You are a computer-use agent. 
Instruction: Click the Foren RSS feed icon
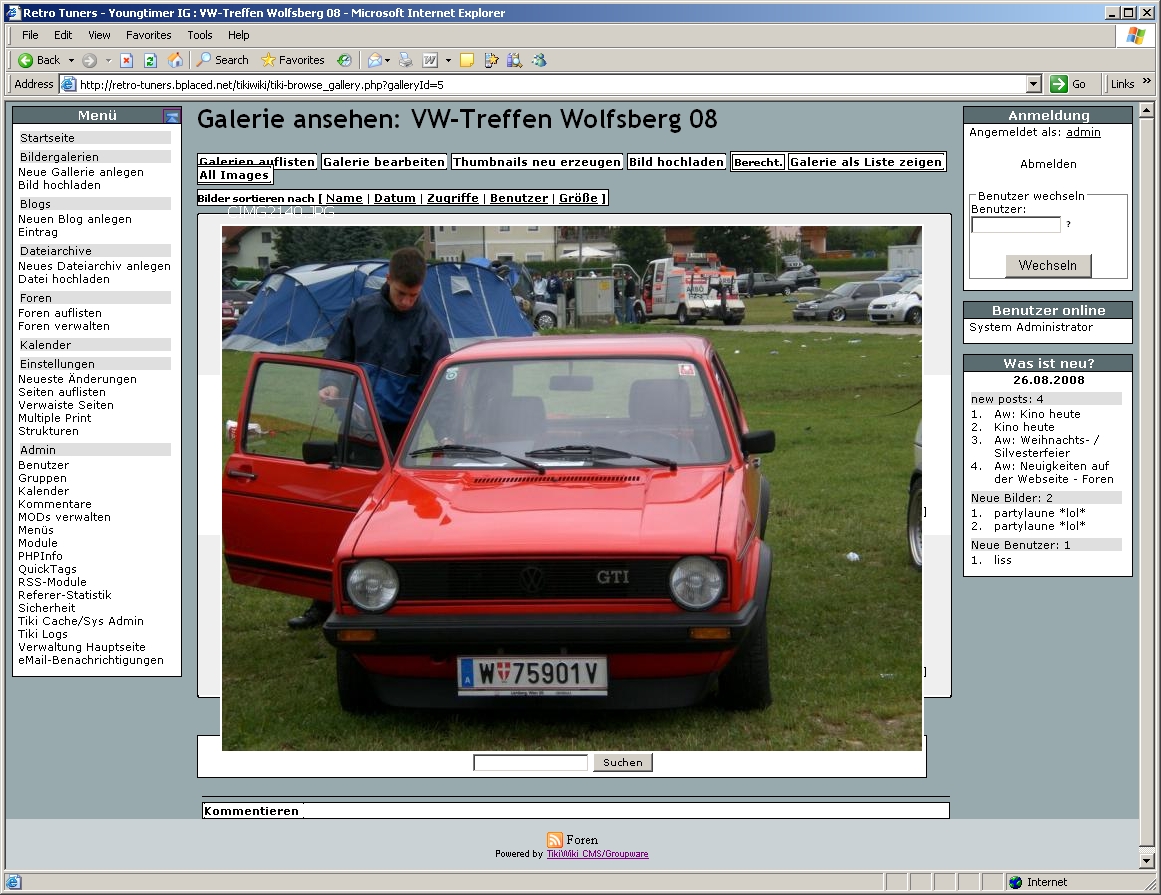pyautogui.click(x=555, y=839)
